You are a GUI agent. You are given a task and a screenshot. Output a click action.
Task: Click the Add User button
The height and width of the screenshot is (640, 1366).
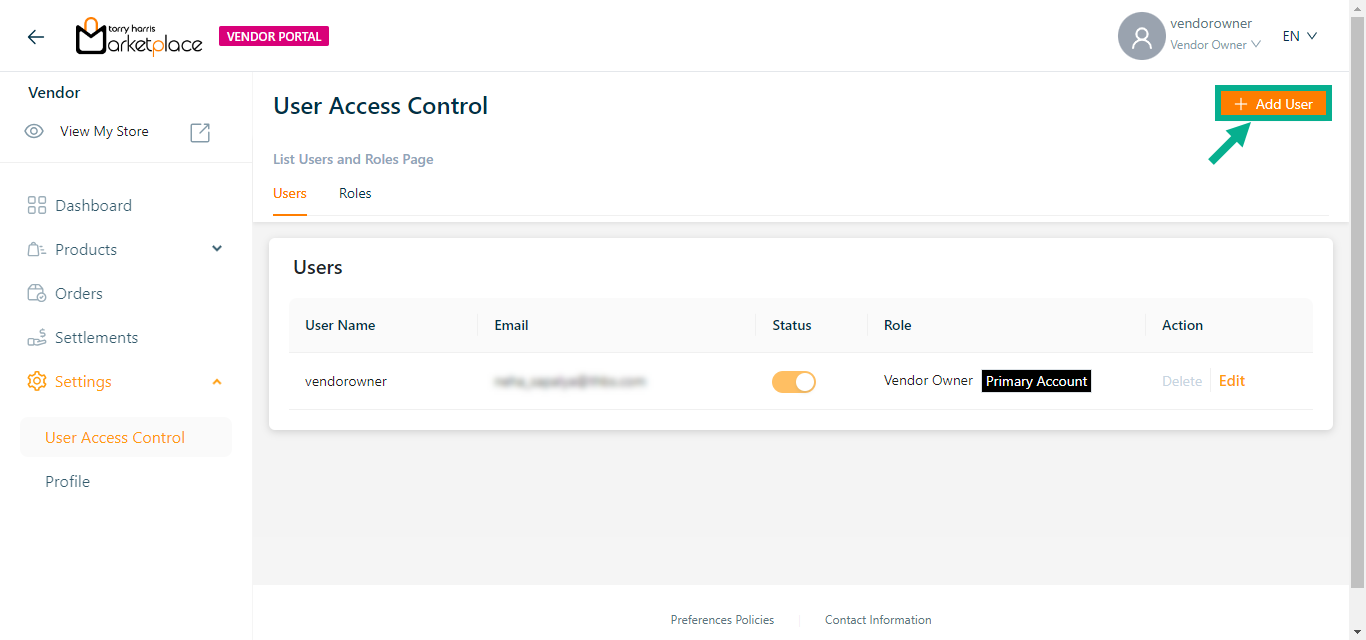tap(1273, 104)
